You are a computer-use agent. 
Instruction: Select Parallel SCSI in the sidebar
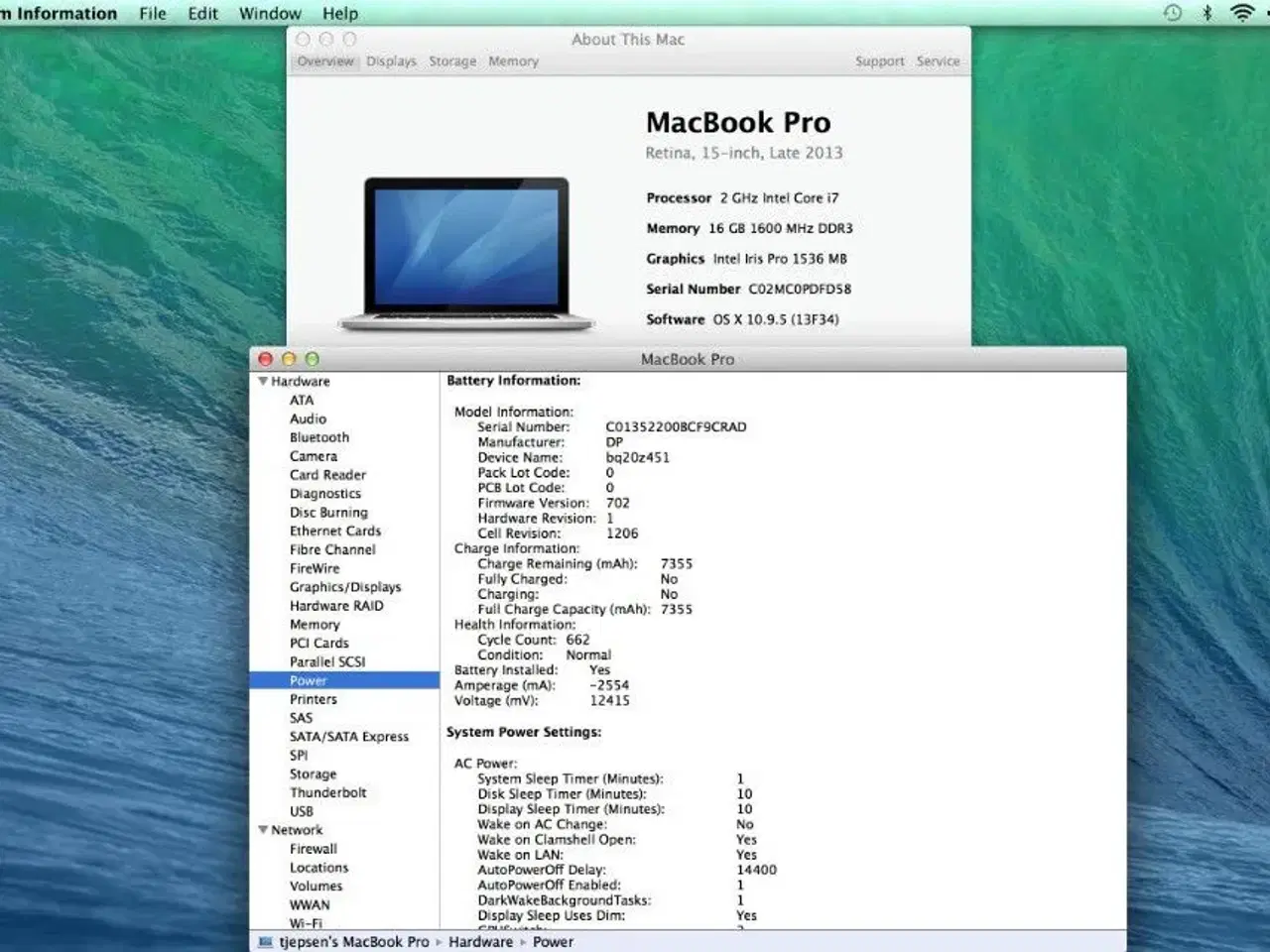tap(327, 661)
